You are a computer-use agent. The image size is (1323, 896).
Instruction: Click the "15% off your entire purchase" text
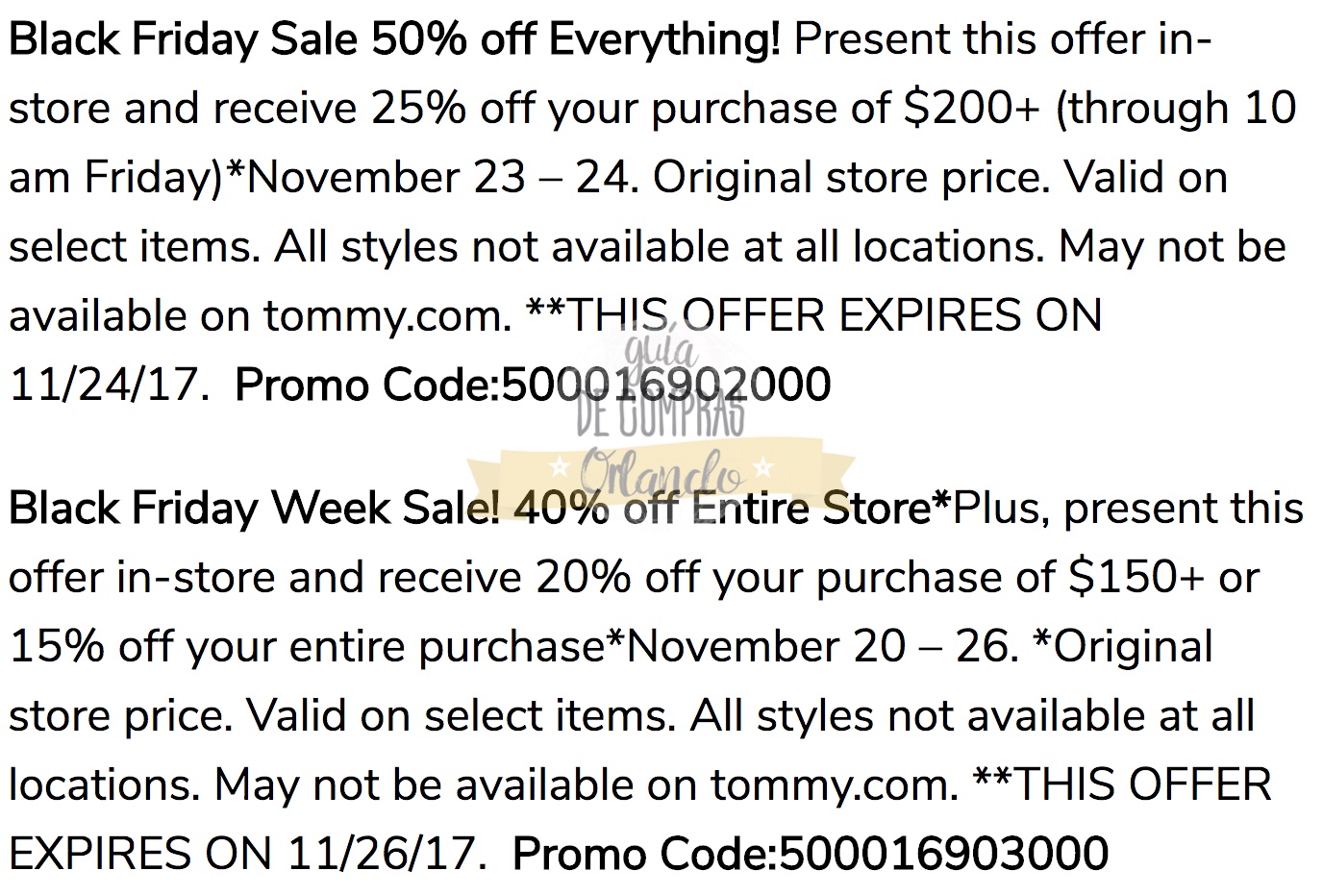click(308, 647)
